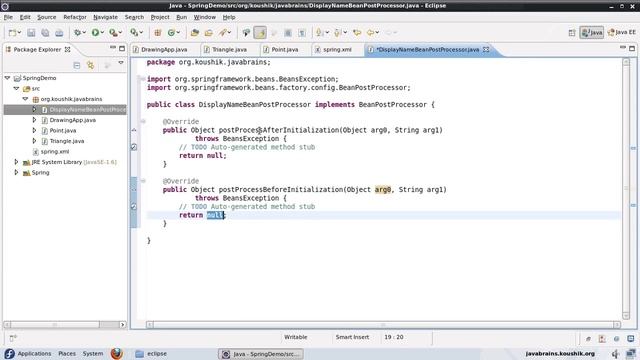This screenshot has width=640, height=360.
Task: Open the Applications menu in taskbar
Action: click(34, 353)
